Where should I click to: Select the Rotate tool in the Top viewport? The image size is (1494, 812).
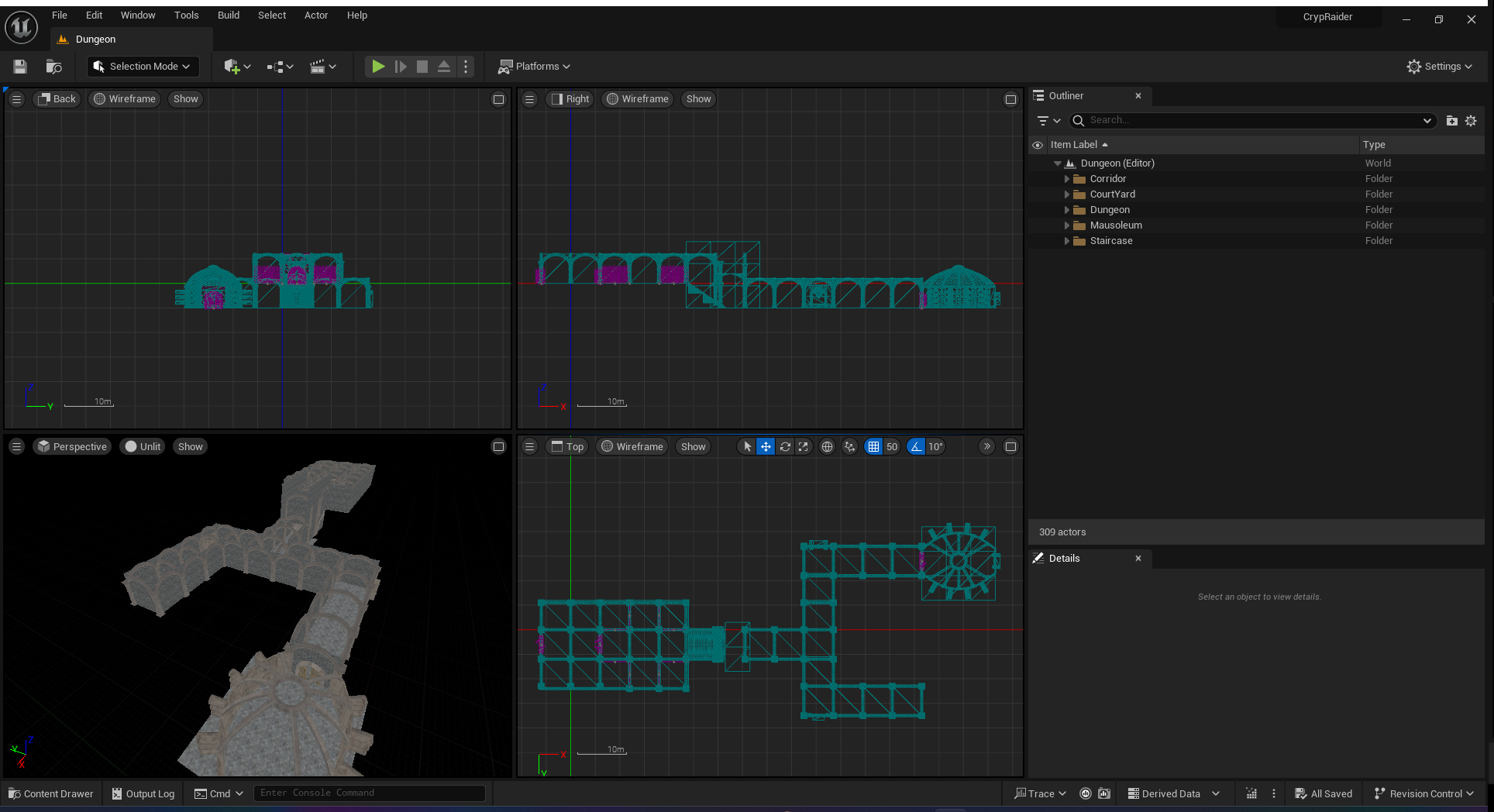(785, 446)
